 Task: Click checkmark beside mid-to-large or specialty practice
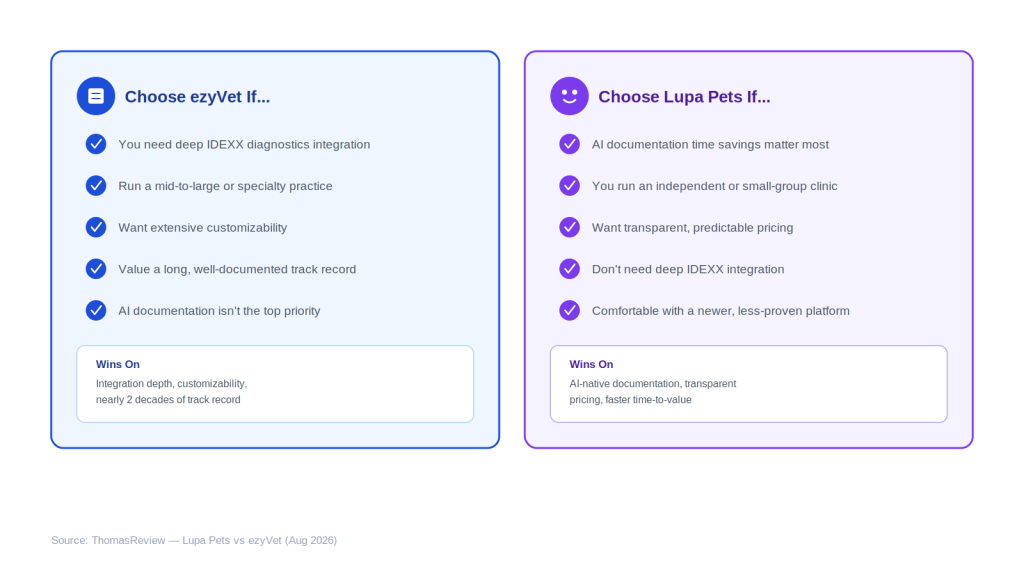96,185
